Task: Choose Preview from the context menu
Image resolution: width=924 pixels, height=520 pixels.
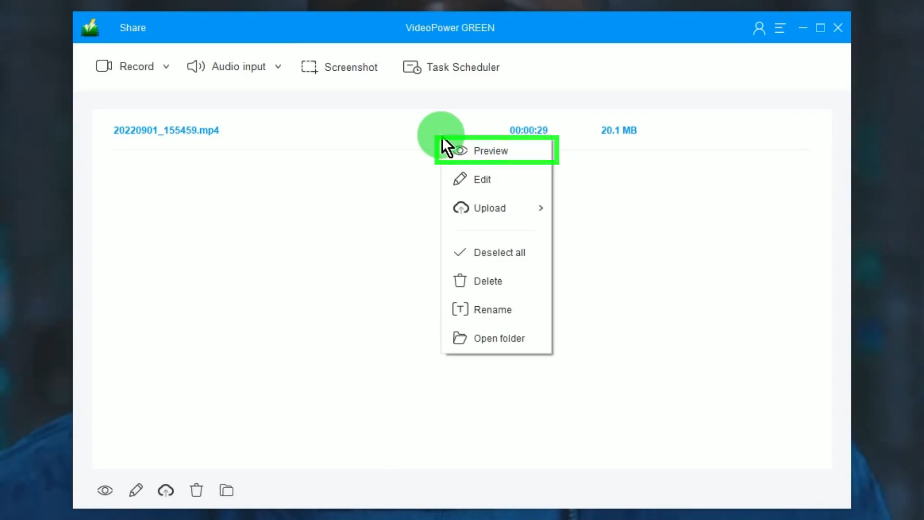Action: point(491,151)
